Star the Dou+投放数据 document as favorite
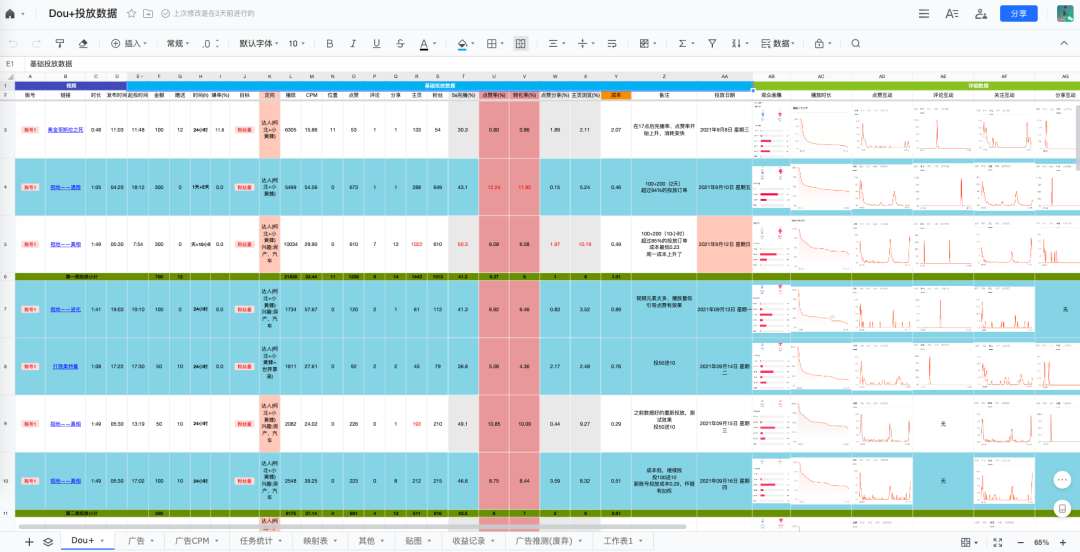 pyautogui.click(x=132, y=14)
